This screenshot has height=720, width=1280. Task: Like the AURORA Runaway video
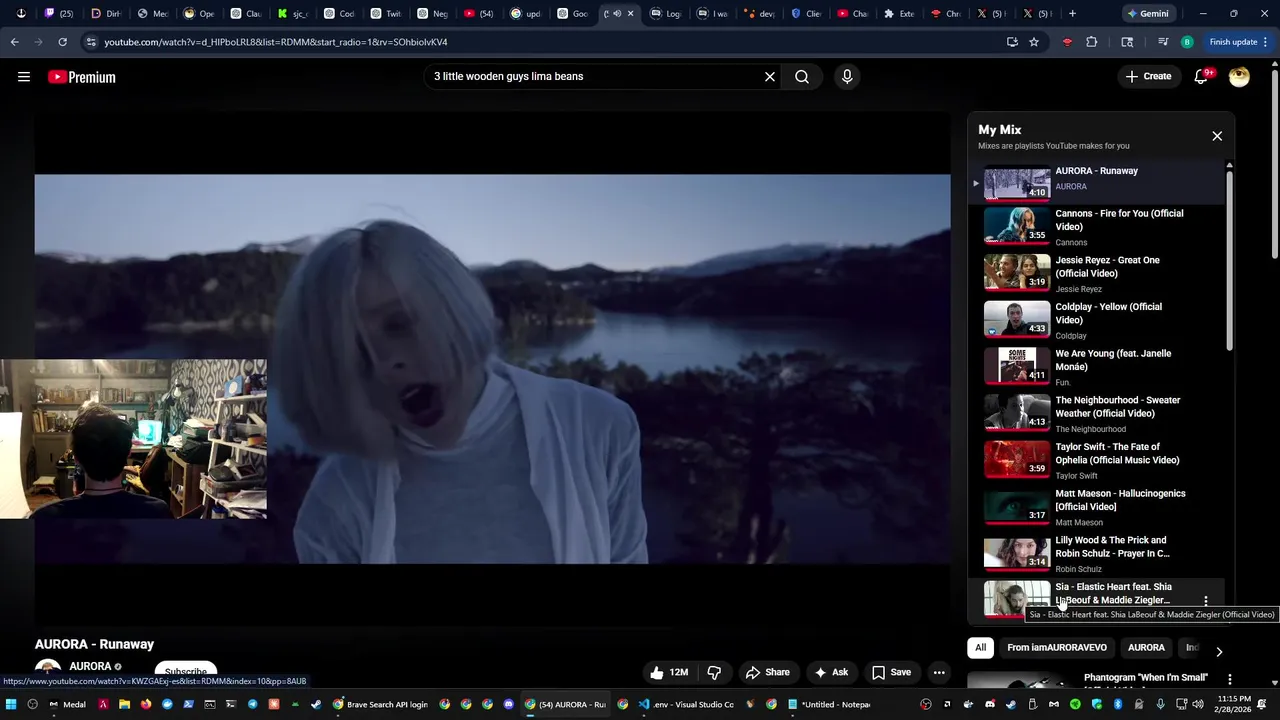point(669,673)
